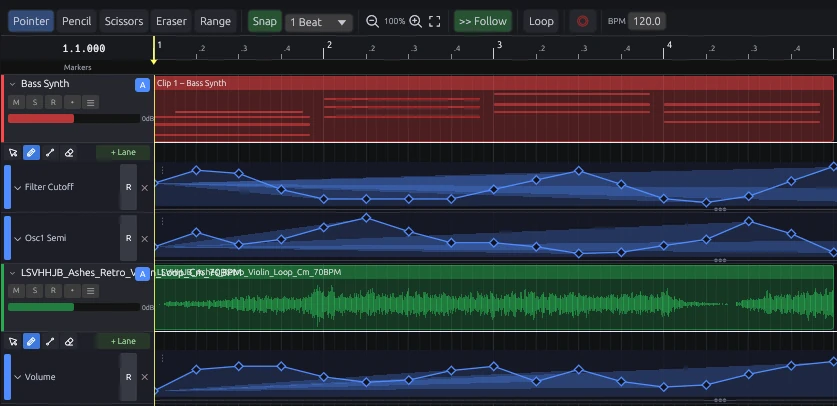Solo the Violin Loop track
Image resolution: width=837 pixels, height=406 pixels.
pyautogui.click(x=35, y=291)
